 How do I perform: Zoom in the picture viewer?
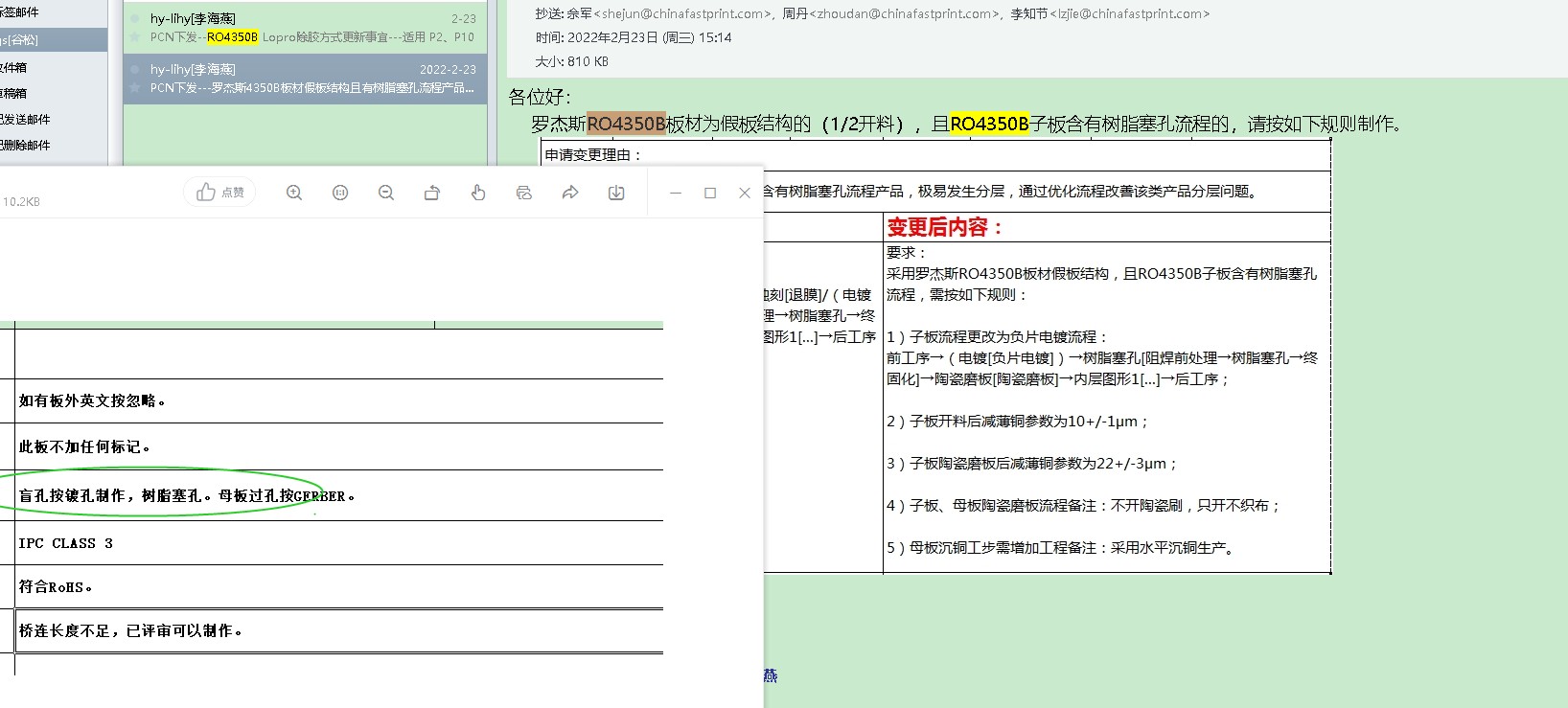294,193
